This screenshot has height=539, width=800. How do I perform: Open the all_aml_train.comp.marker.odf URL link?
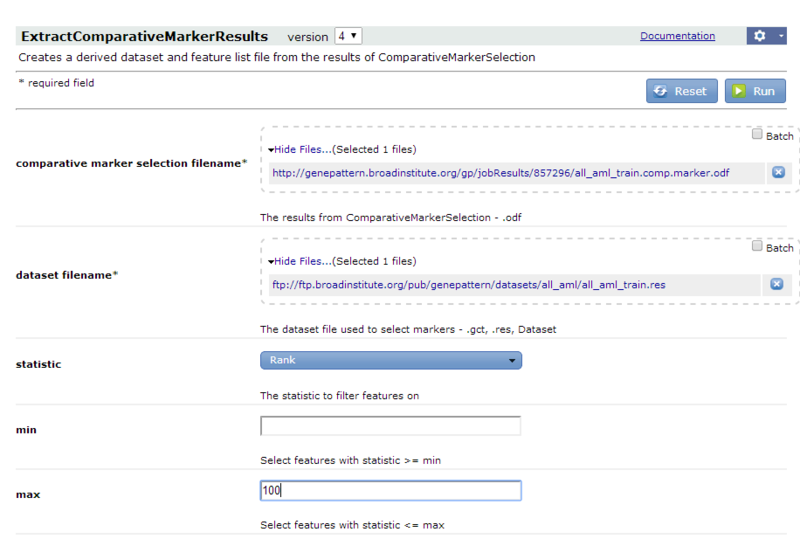point(501,173)
